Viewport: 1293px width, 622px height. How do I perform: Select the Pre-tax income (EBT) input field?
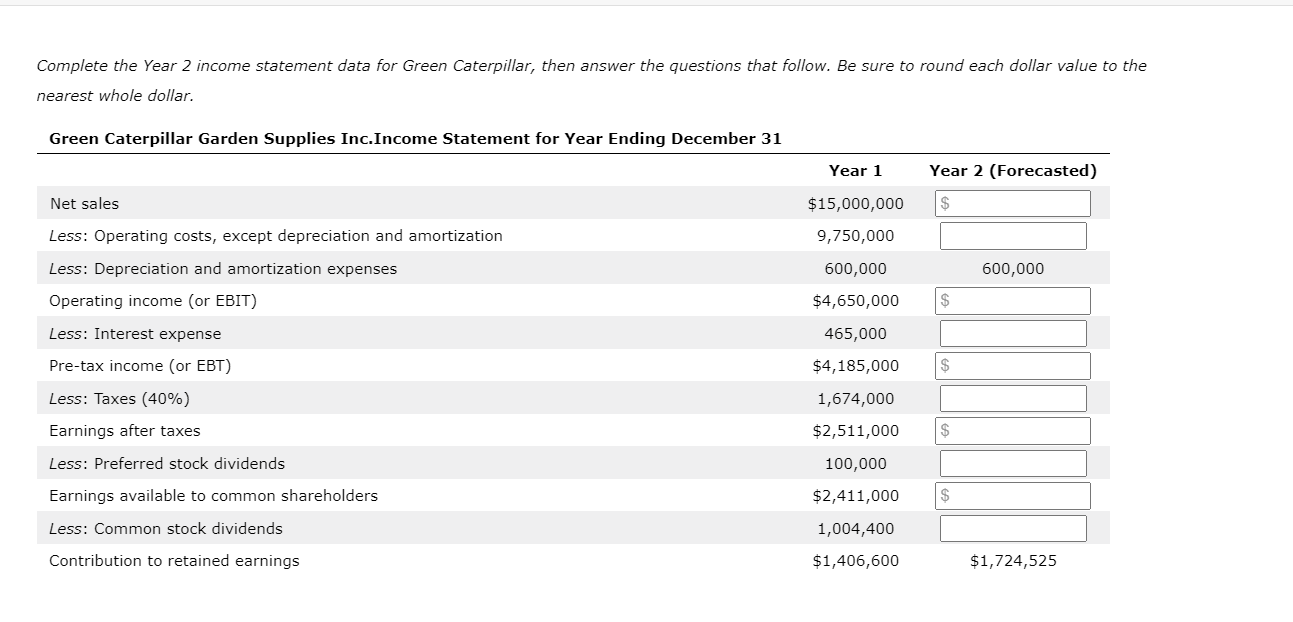[1012, 365]
